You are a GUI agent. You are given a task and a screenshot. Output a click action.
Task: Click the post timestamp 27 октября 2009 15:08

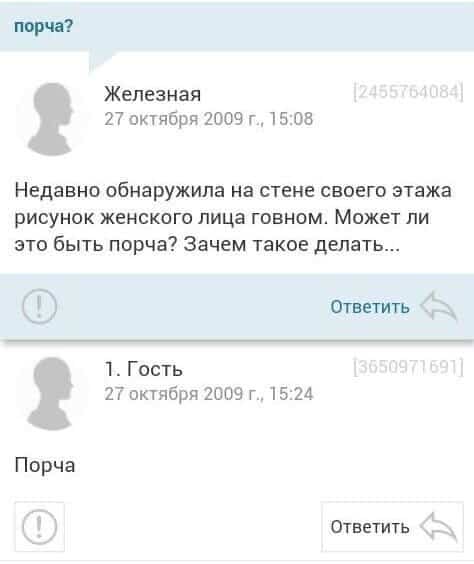tap(209, 119)
